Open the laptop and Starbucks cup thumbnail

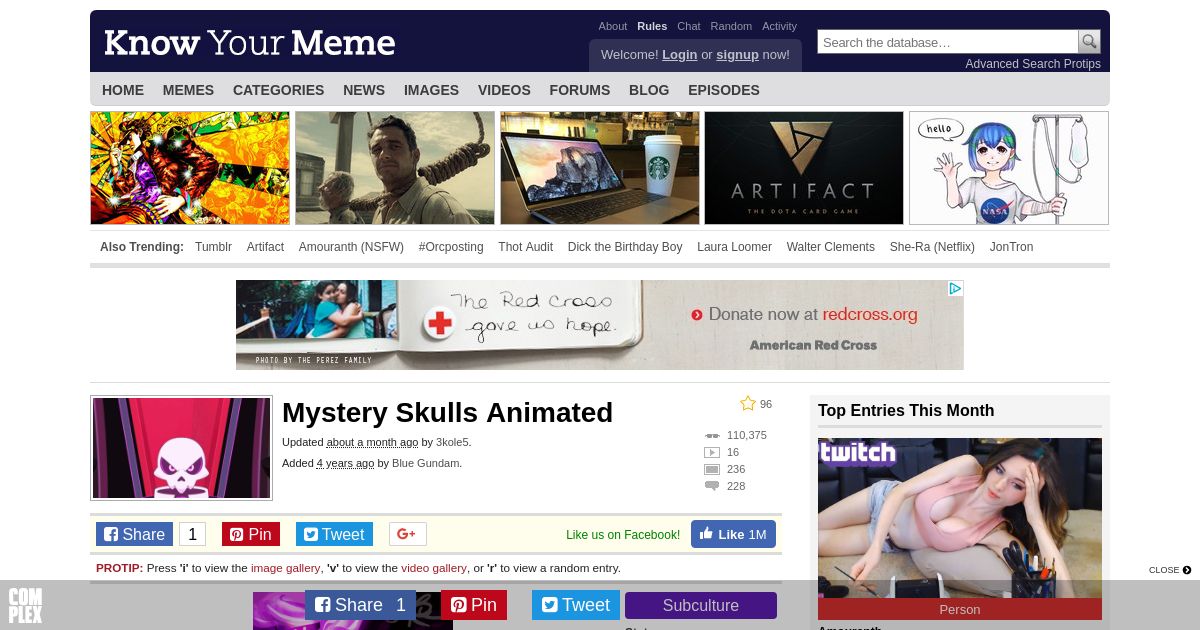click(x=600, y=168)
